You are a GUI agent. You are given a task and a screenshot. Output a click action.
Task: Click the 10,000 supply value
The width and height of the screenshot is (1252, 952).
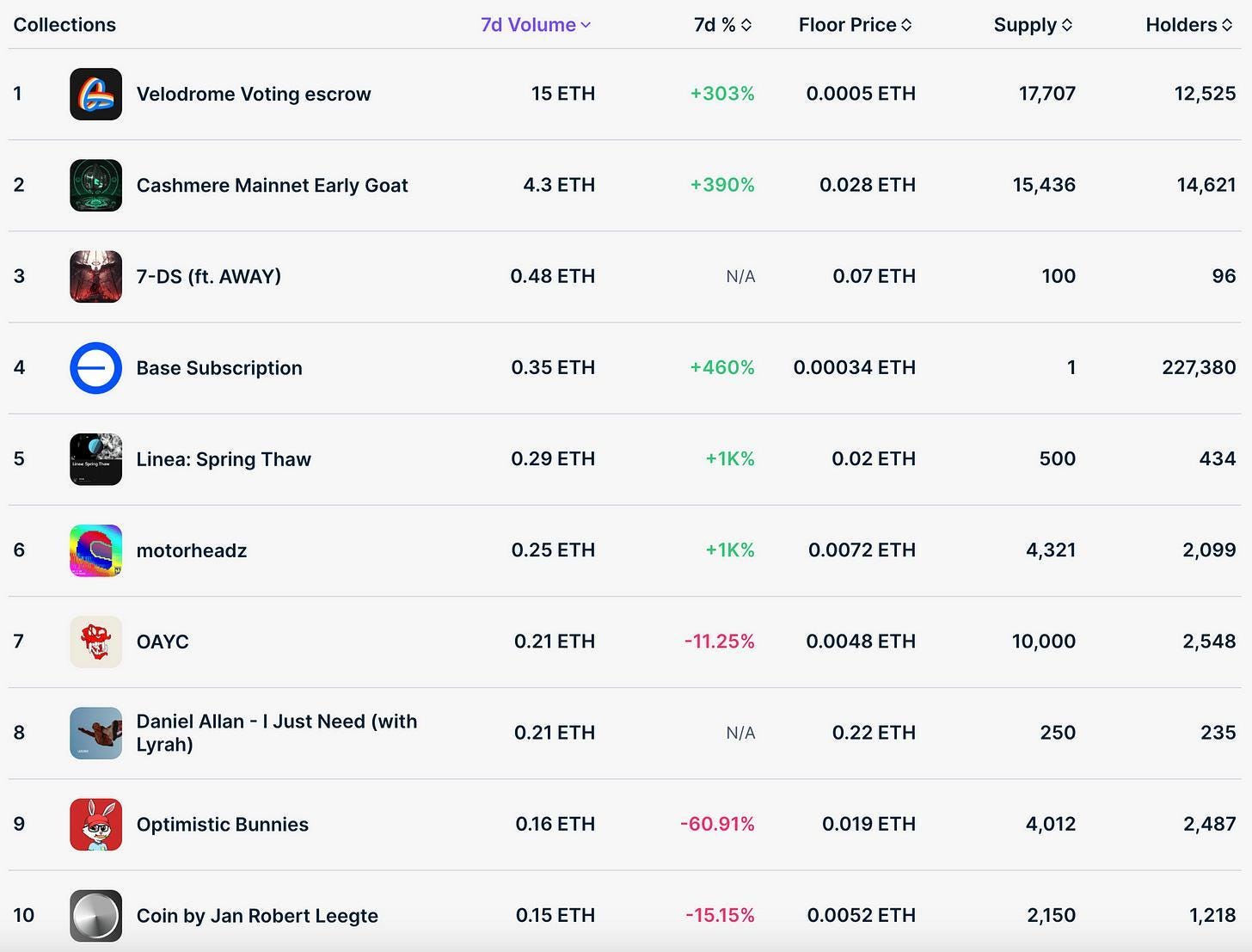[x=1044, y=642]
